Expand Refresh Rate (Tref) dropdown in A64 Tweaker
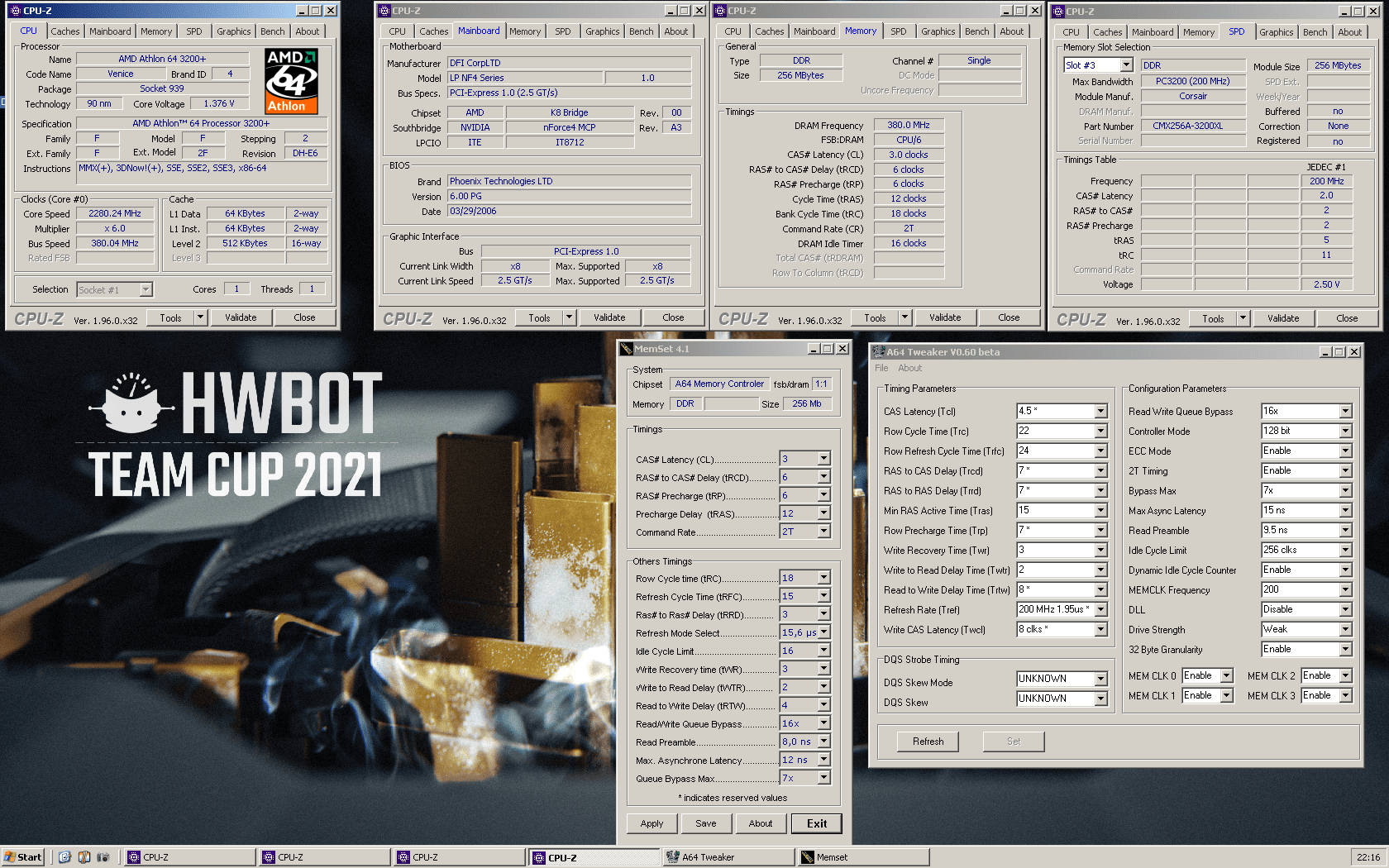 tap(1100, 609)
